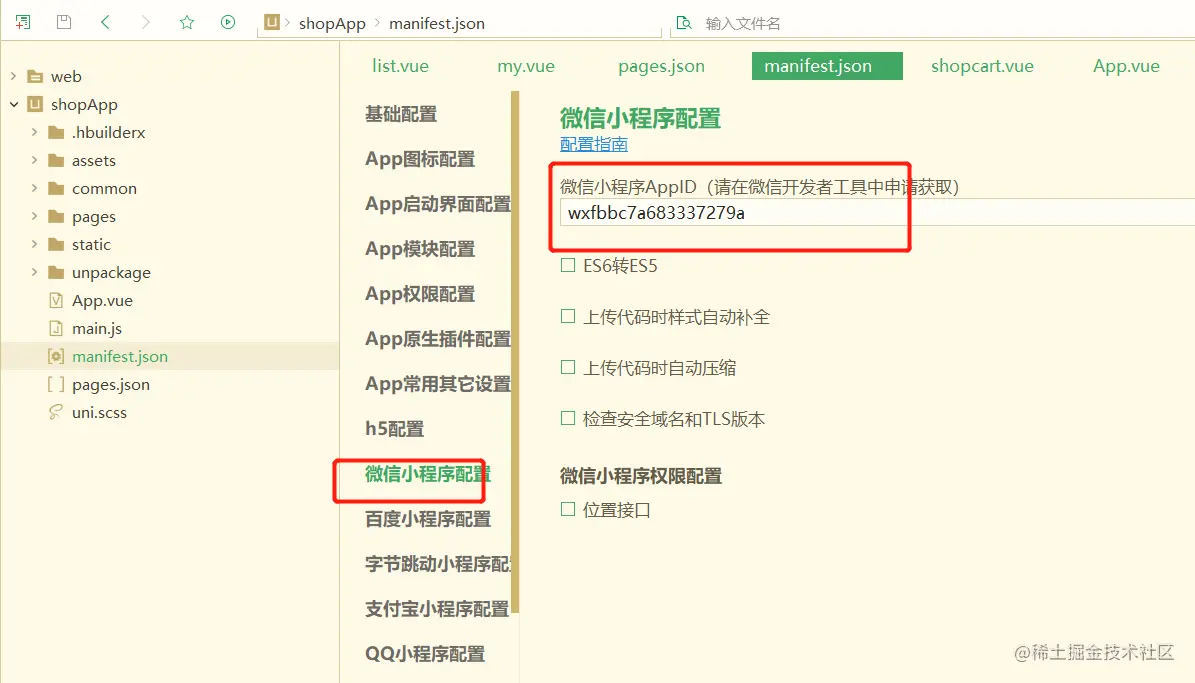Collapse the shopApp project node
Screen dimensions: 1195x683
pyautogui.click(x=14, y=104)
